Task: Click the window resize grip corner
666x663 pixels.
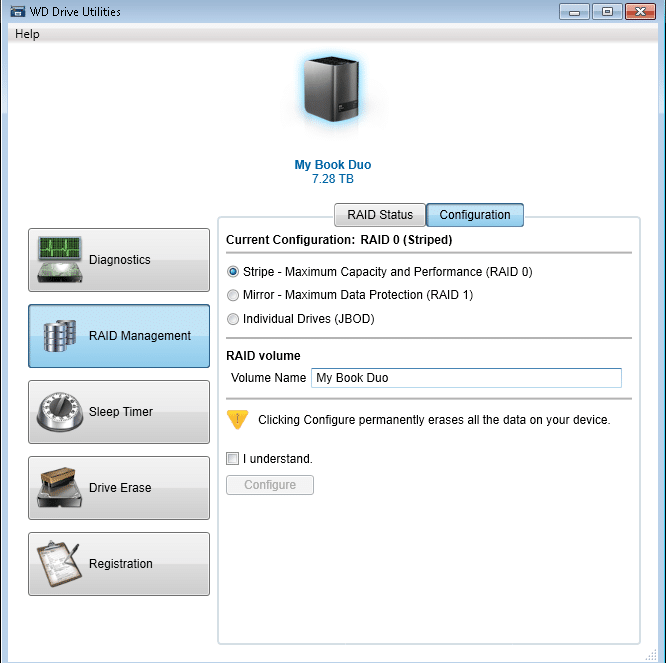Action: [x=651, y=656]
